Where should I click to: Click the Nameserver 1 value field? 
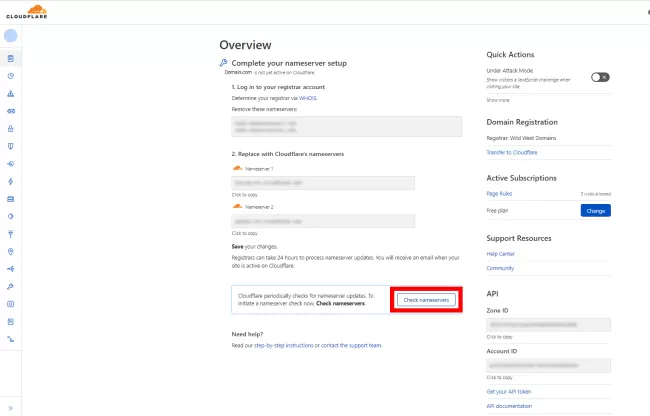point(323,183)
